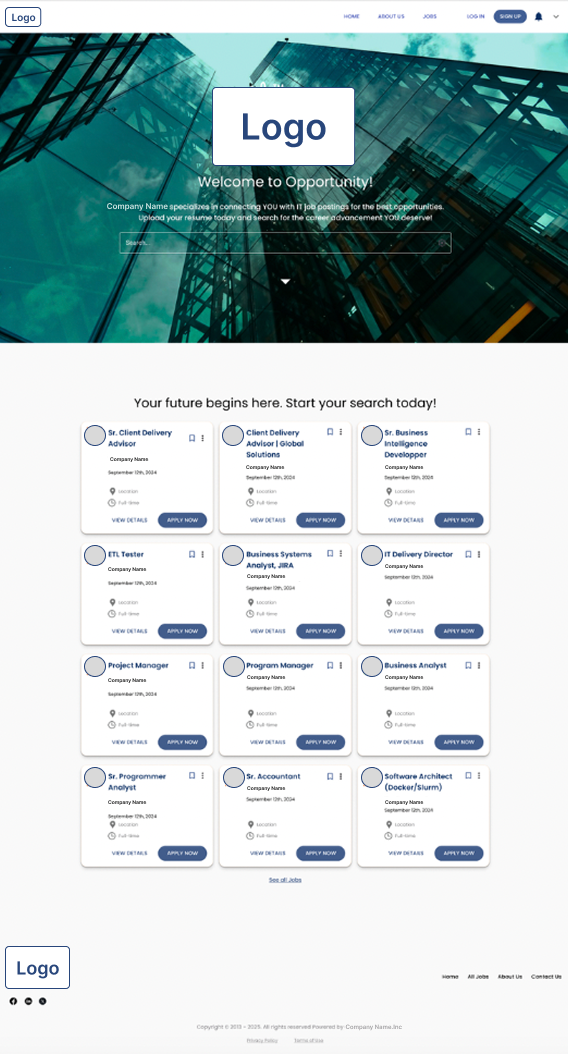Click the Sr. Client Delivery Advisor company avatar
Viewport: 568px width, 1054px height.
click(95, 436)
